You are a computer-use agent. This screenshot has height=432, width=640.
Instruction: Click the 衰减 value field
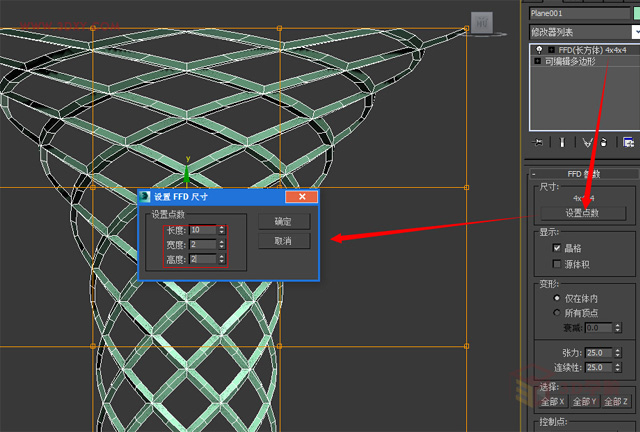click(599, 328)
